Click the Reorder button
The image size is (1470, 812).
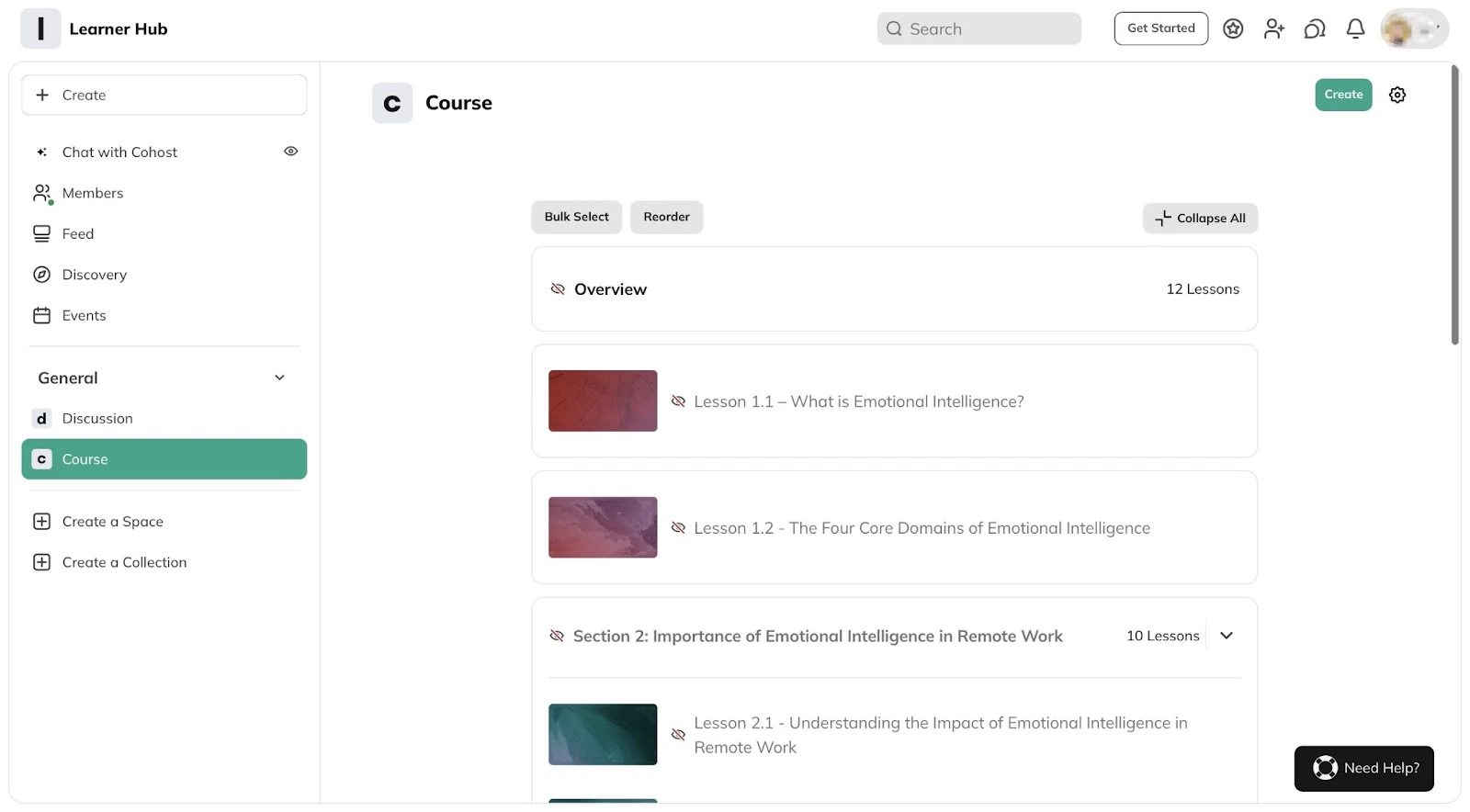click(666, 217)
